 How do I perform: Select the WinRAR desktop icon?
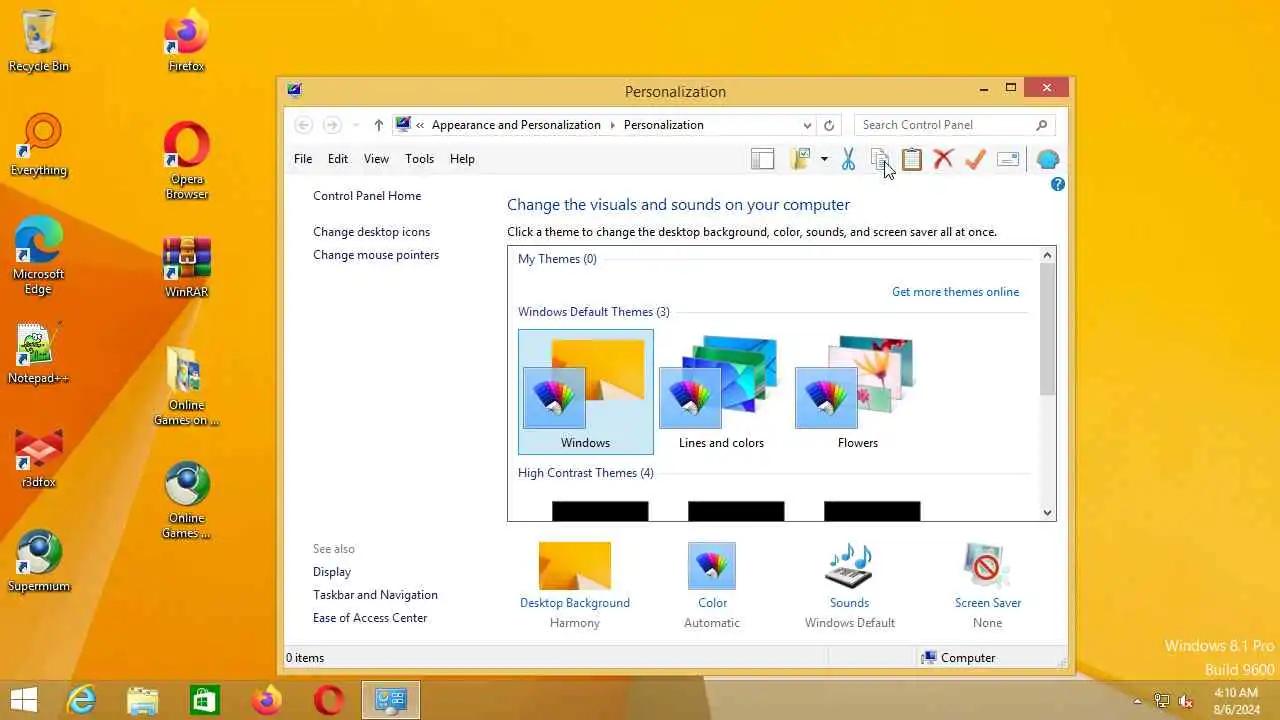(187, 267)
